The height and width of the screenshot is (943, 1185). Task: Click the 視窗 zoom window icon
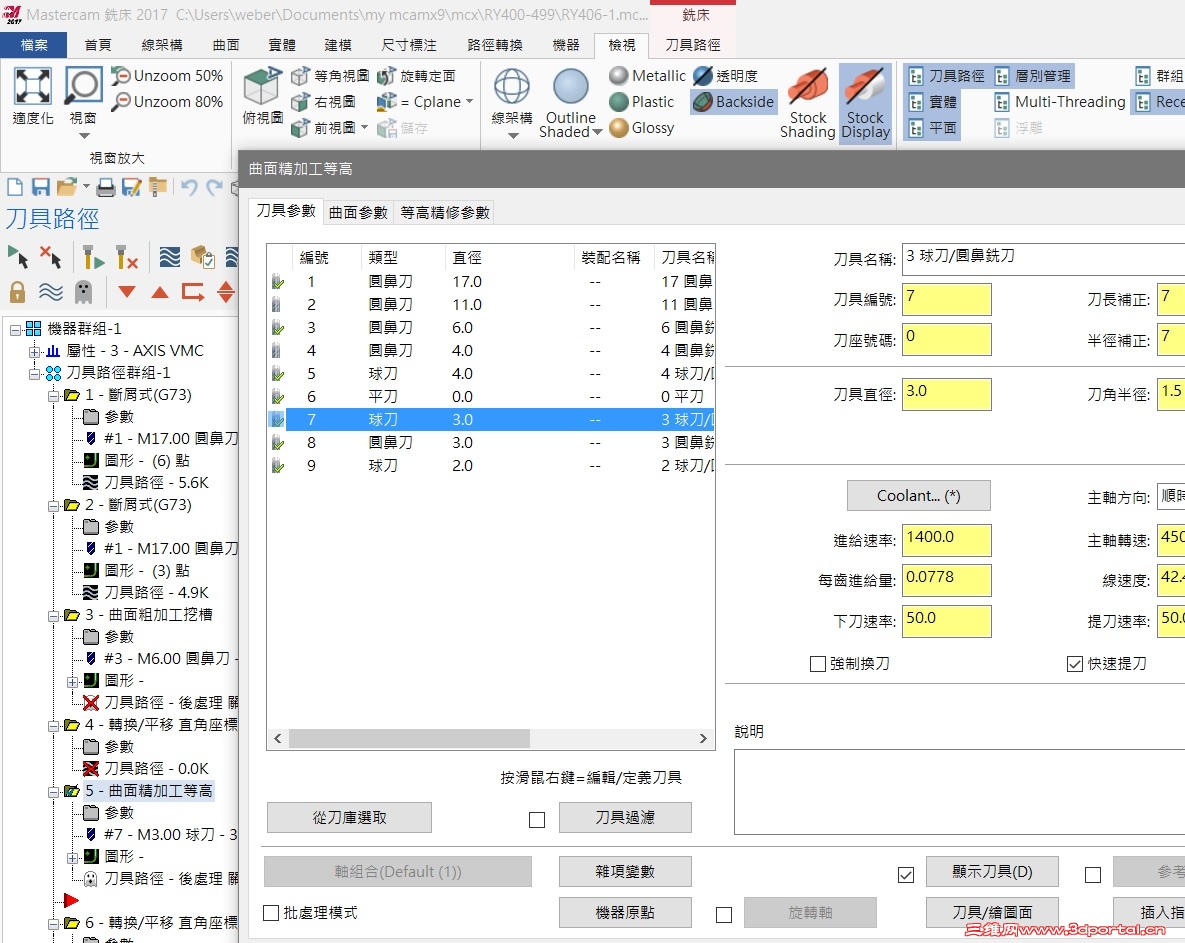point(82,86)
